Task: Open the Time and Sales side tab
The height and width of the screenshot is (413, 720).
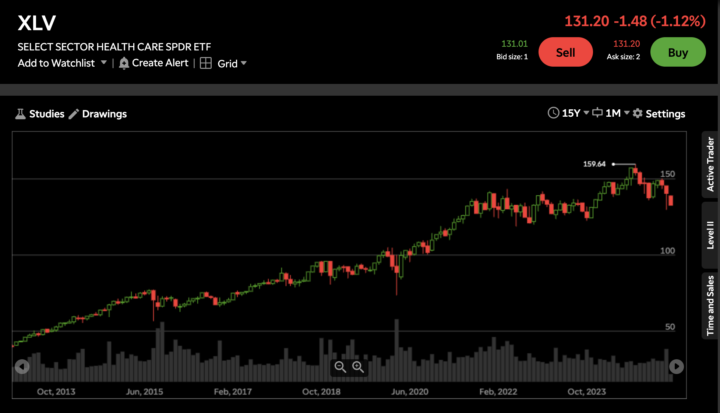Action: (710, 306)
